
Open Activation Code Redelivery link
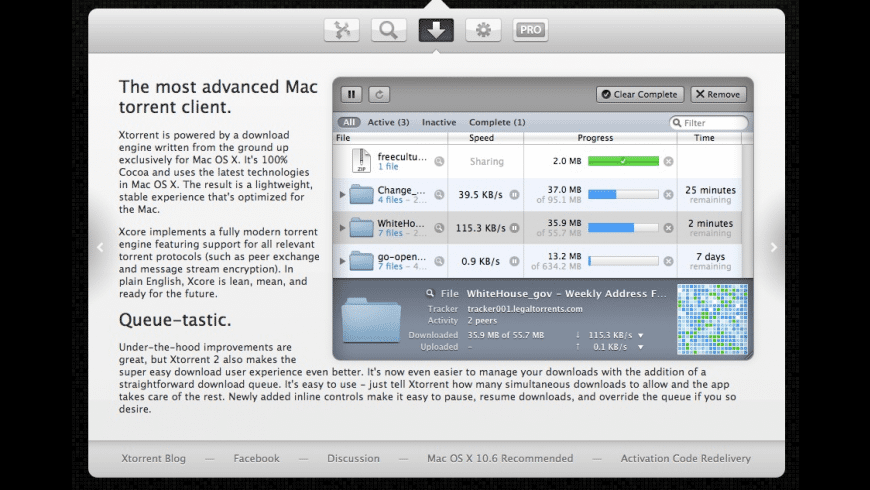click(686, 458)
